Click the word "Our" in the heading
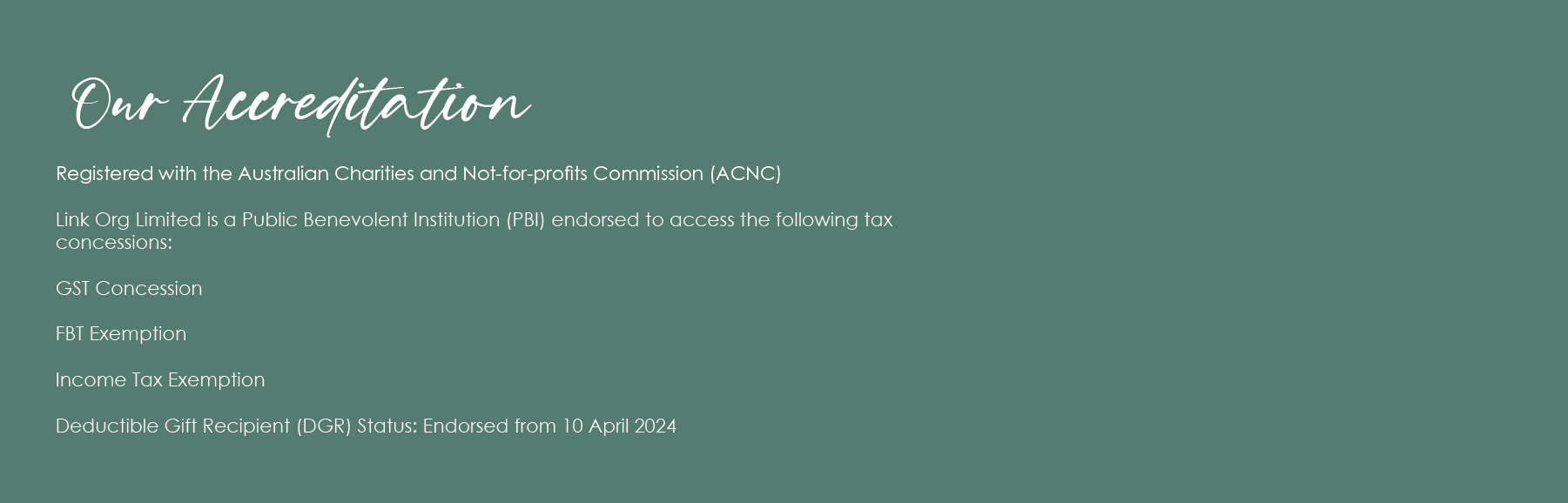 [x=118, y=104]
